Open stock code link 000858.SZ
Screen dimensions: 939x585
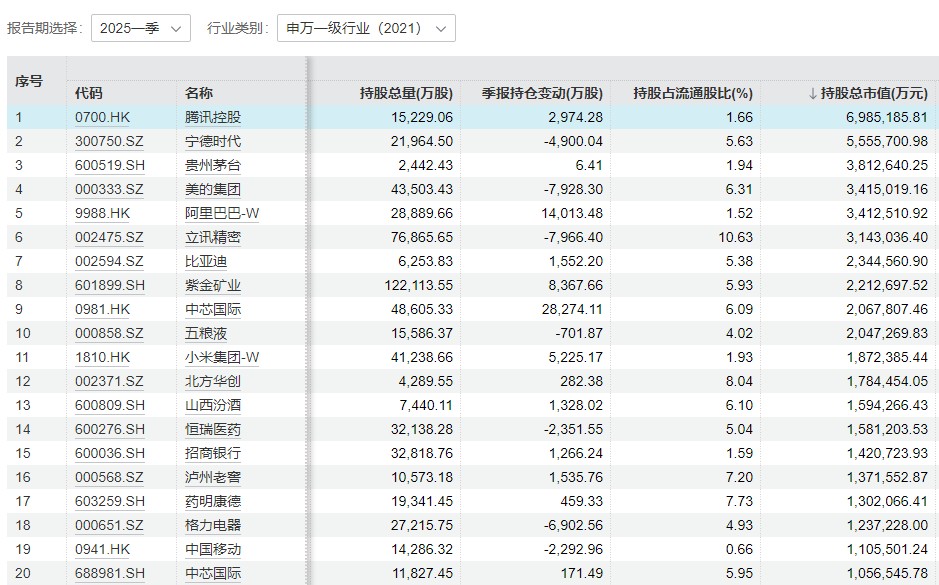[109, 333]
